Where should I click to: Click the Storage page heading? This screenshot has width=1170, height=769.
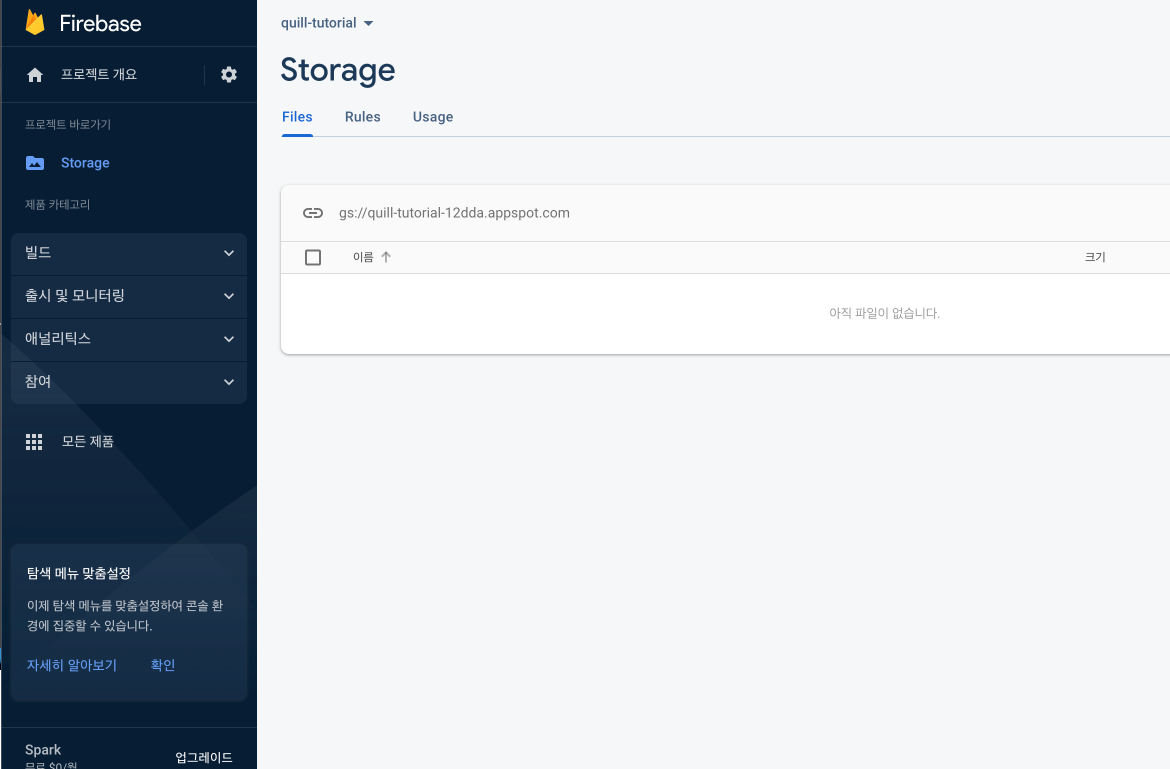tap(338, 70)
